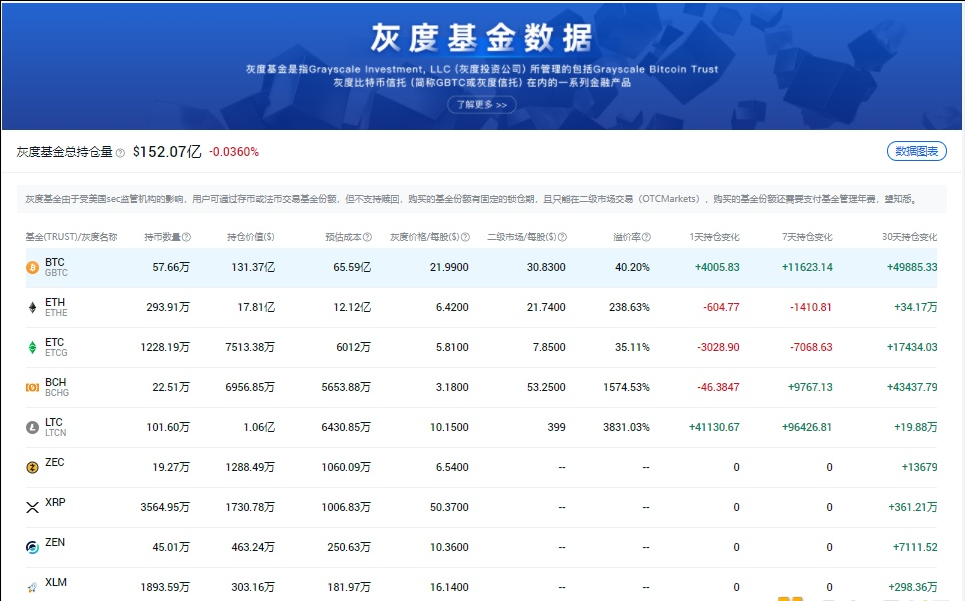Image resolution: width=965 pixels, height=601 pixels.
Task: Click BTC premium rate 40.20%
Action: (632, 268)
